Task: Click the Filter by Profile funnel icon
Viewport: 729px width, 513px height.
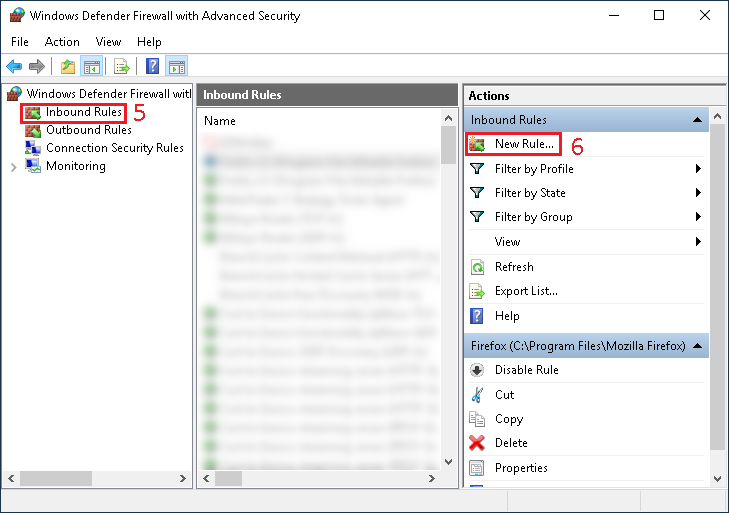Action: point(477,169)
